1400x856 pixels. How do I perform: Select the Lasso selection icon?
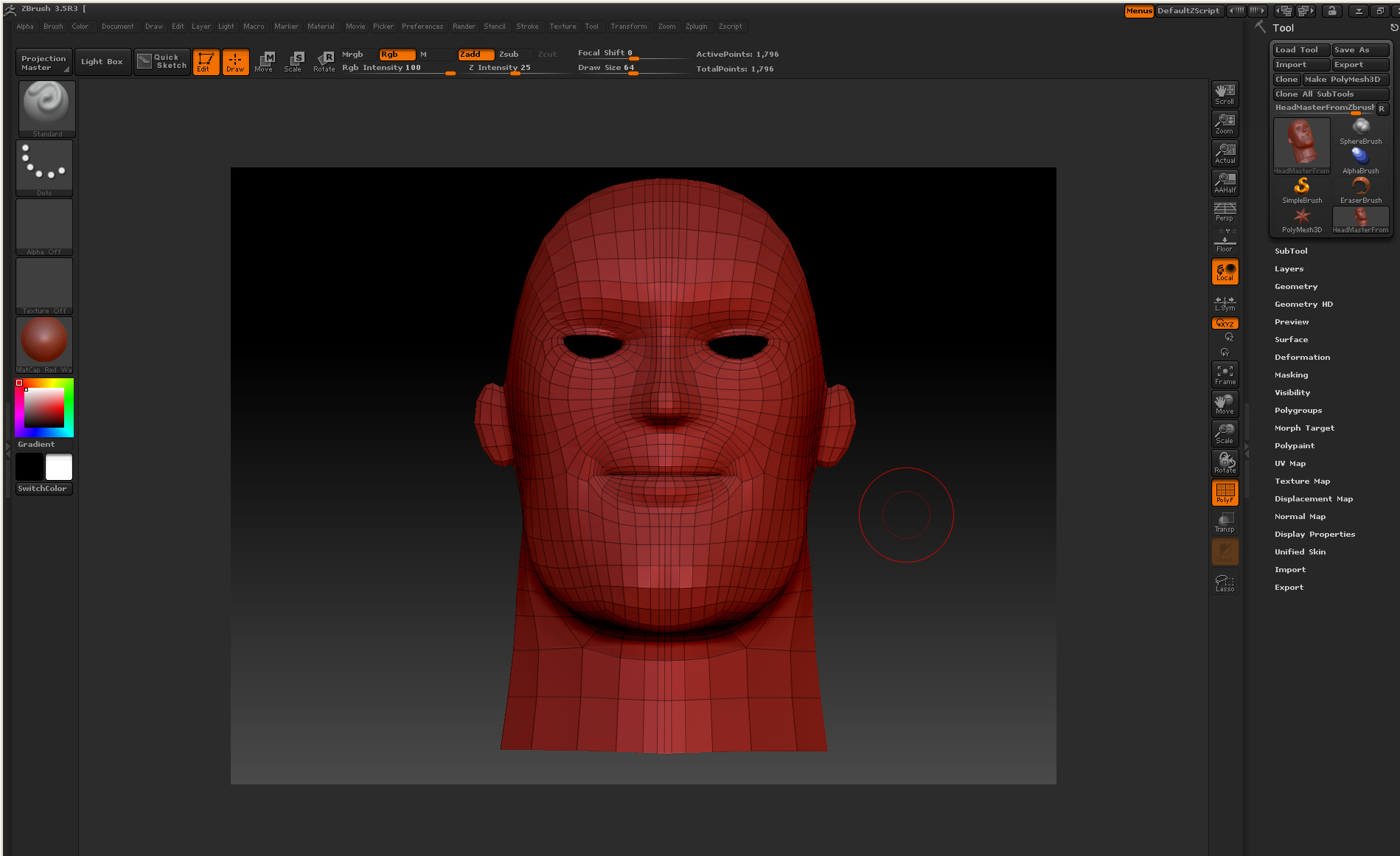coord(1225,582)
